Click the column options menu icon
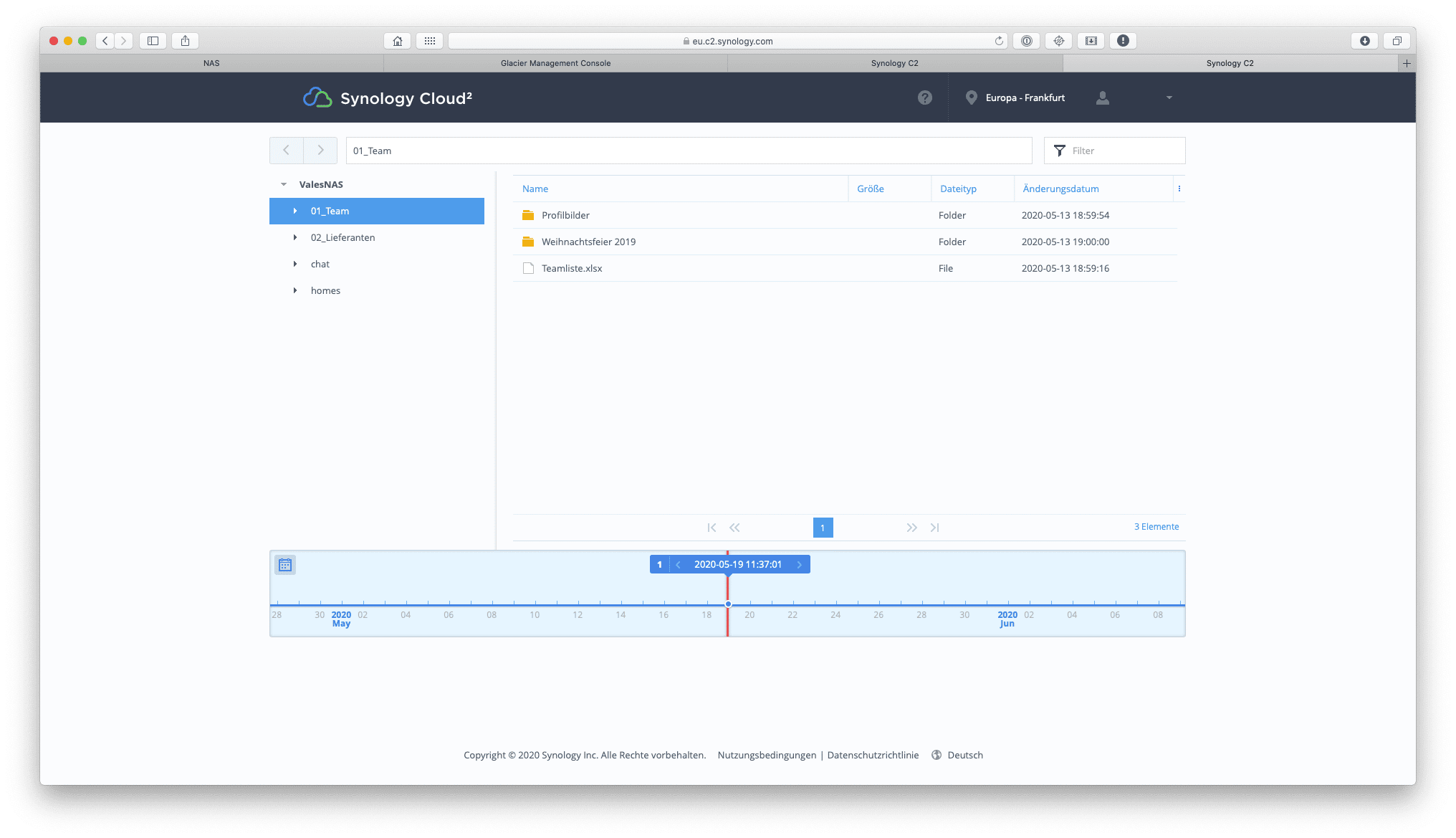Image resolution: width=1456 pixels, height=838 pixels. tap(1179, 189)
